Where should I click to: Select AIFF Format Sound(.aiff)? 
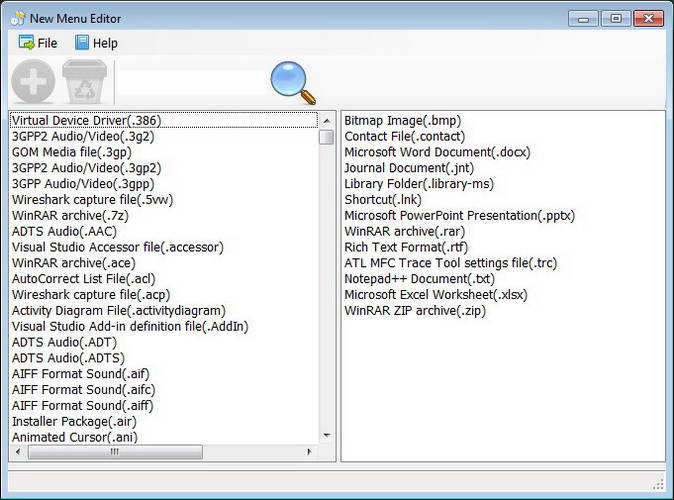[x=164, y=406]
